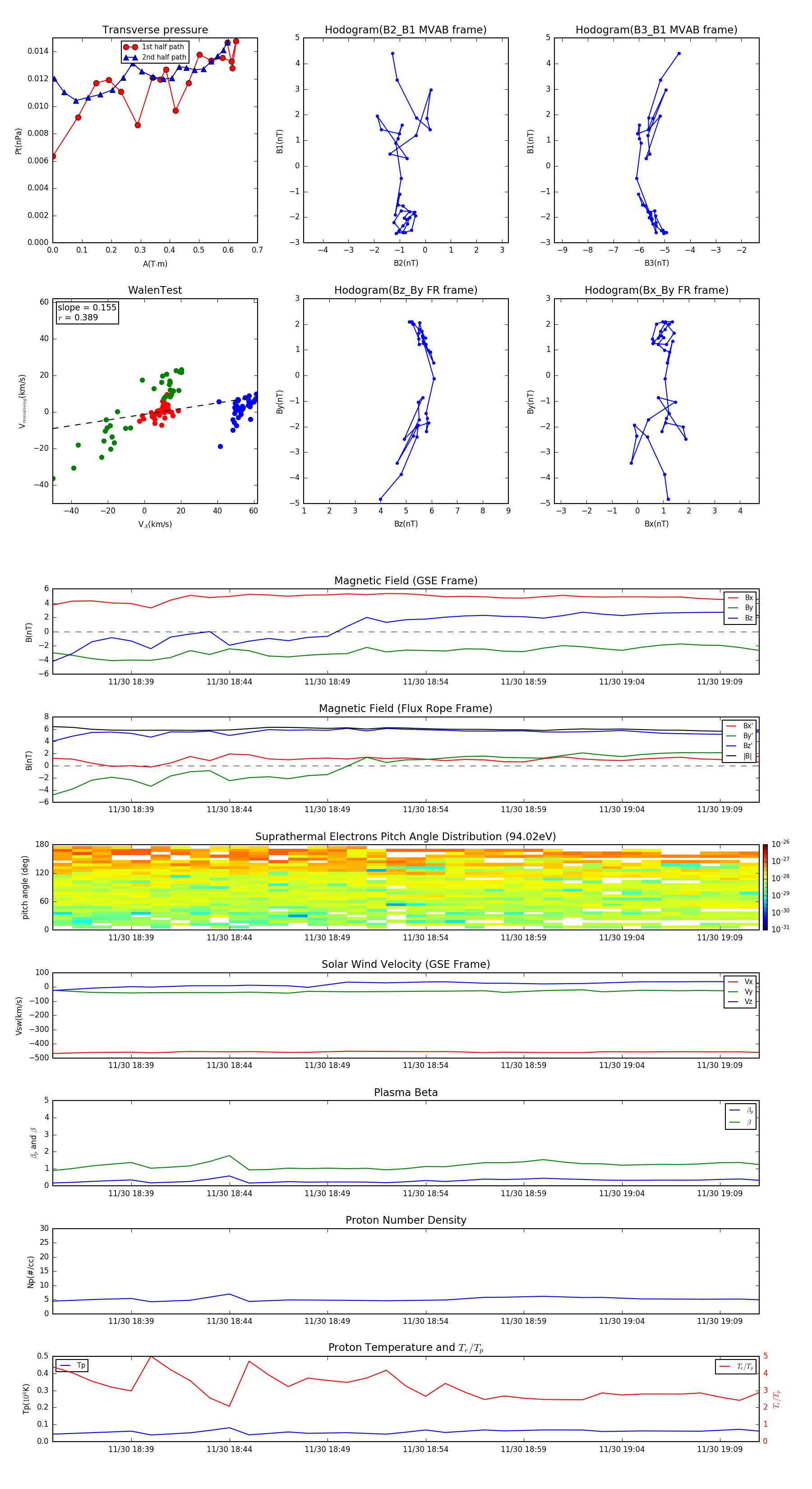The width and height of the screenshot is (812, 1489).
Task: Select Bz legend entry in GSE magnetic panel
Action: [x=741, y=618]
